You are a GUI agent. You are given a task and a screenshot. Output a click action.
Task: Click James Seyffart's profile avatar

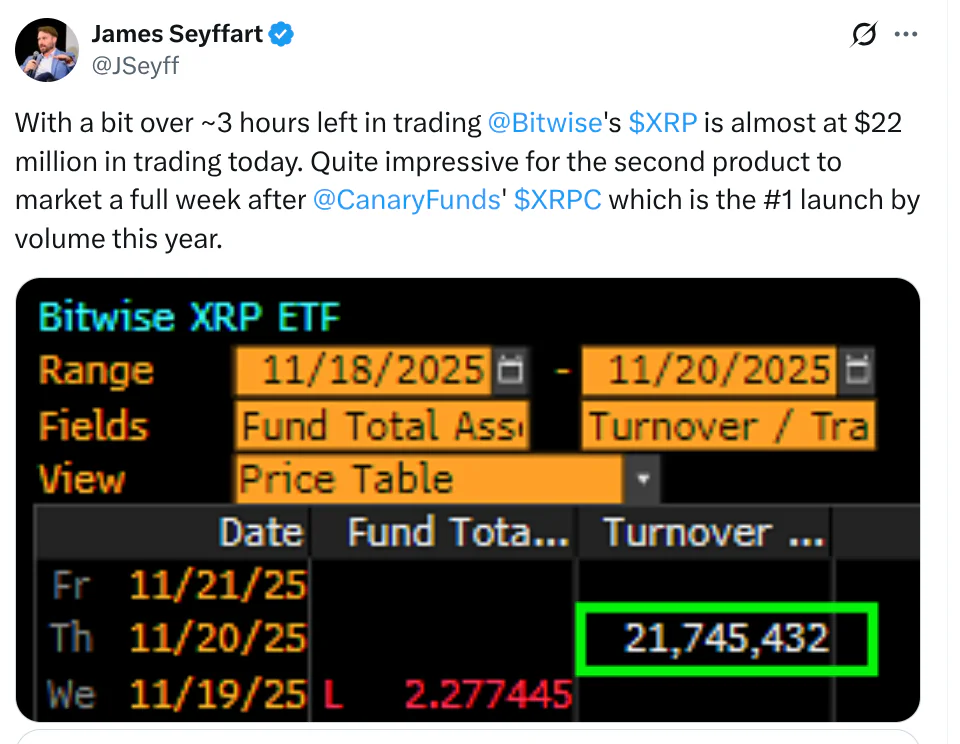click(47, 49)
